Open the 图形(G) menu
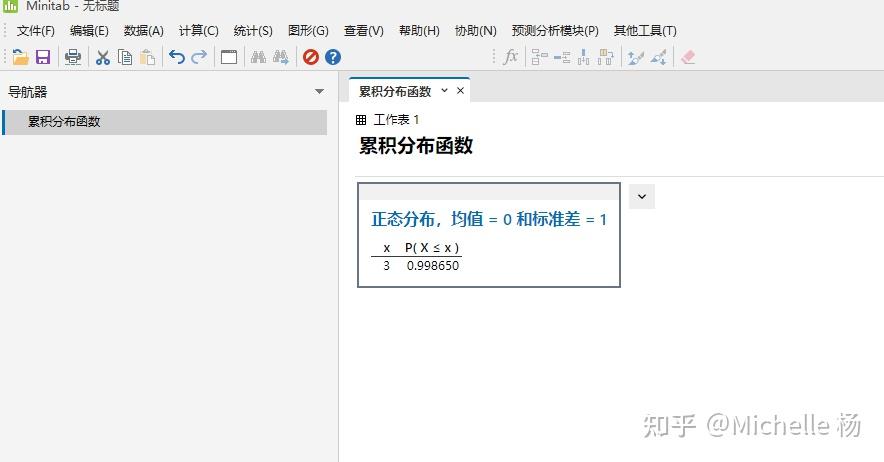This screenshot has width=884, height=462. (308, 30)
